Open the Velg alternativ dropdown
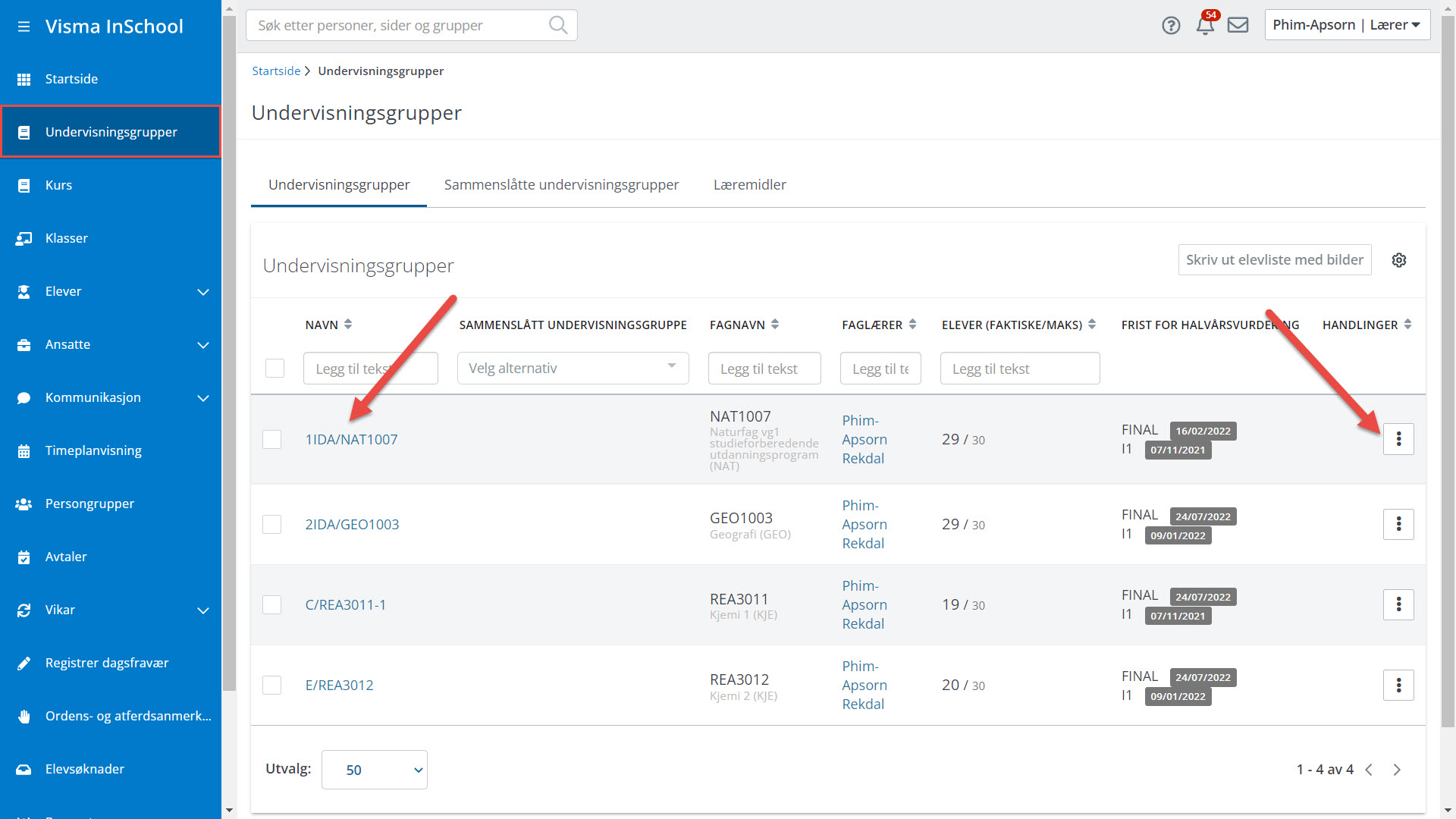The image size is (1456, 819). [573, 369]
